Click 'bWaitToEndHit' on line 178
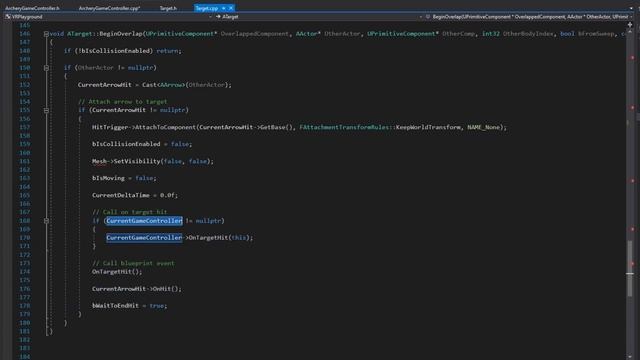Image resolution: width=640 pixels, height=360 pixels. click(115, 306)
